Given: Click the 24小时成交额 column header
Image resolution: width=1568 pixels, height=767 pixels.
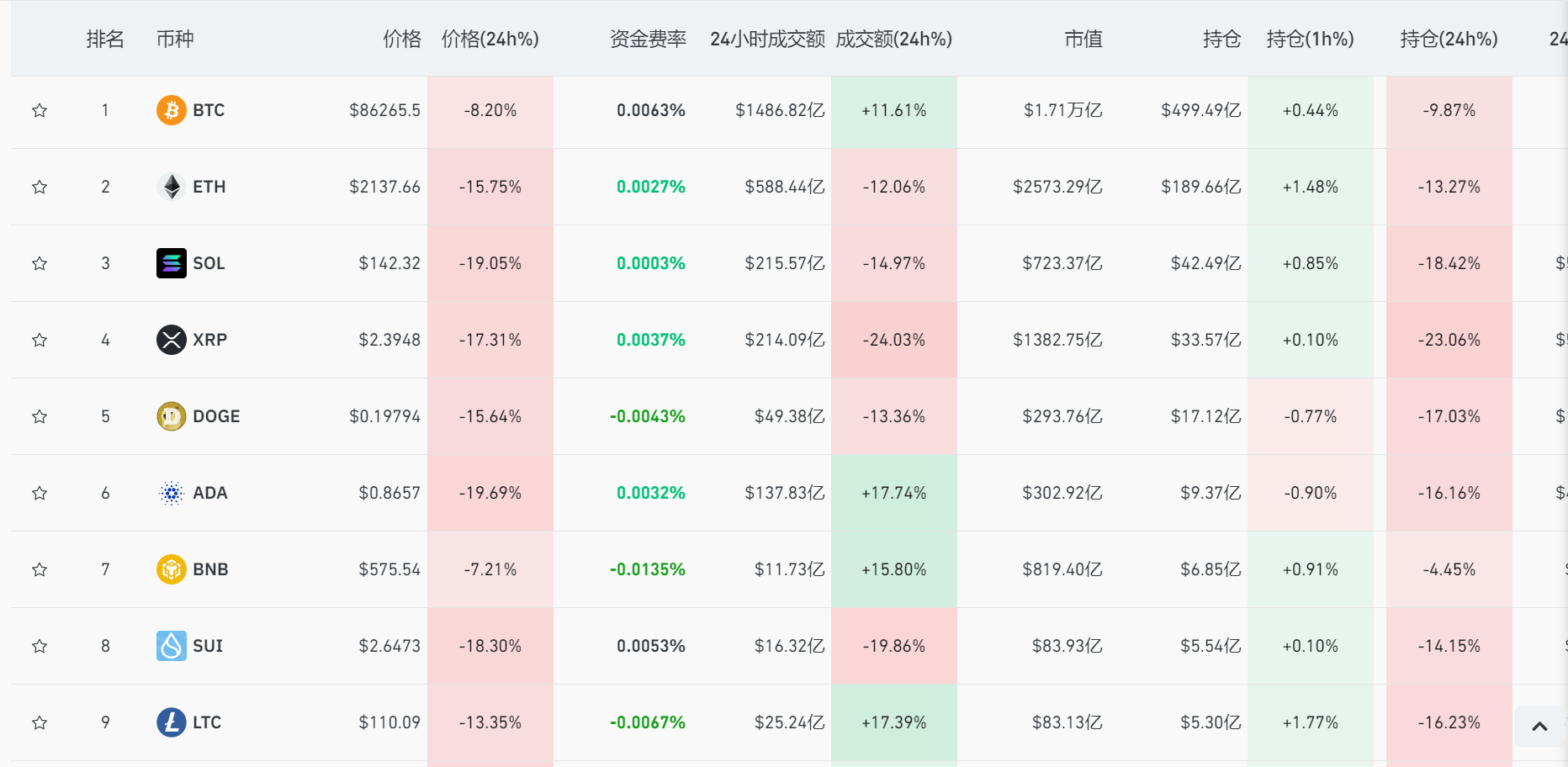Looking at the screenshot, I should click(766, 40).
